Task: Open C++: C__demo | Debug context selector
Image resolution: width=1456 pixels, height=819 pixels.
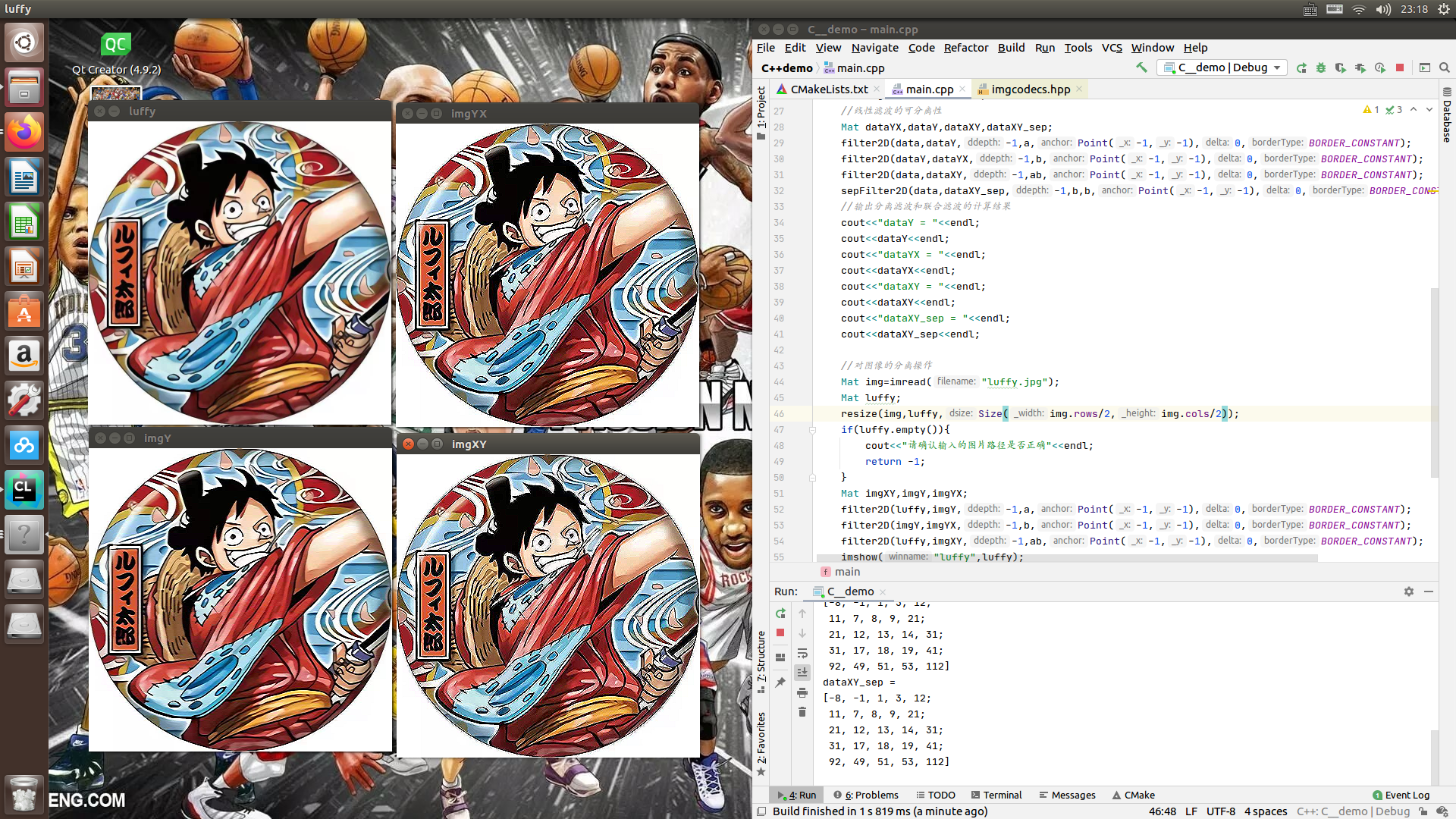Action: [x=1353, y=811]
